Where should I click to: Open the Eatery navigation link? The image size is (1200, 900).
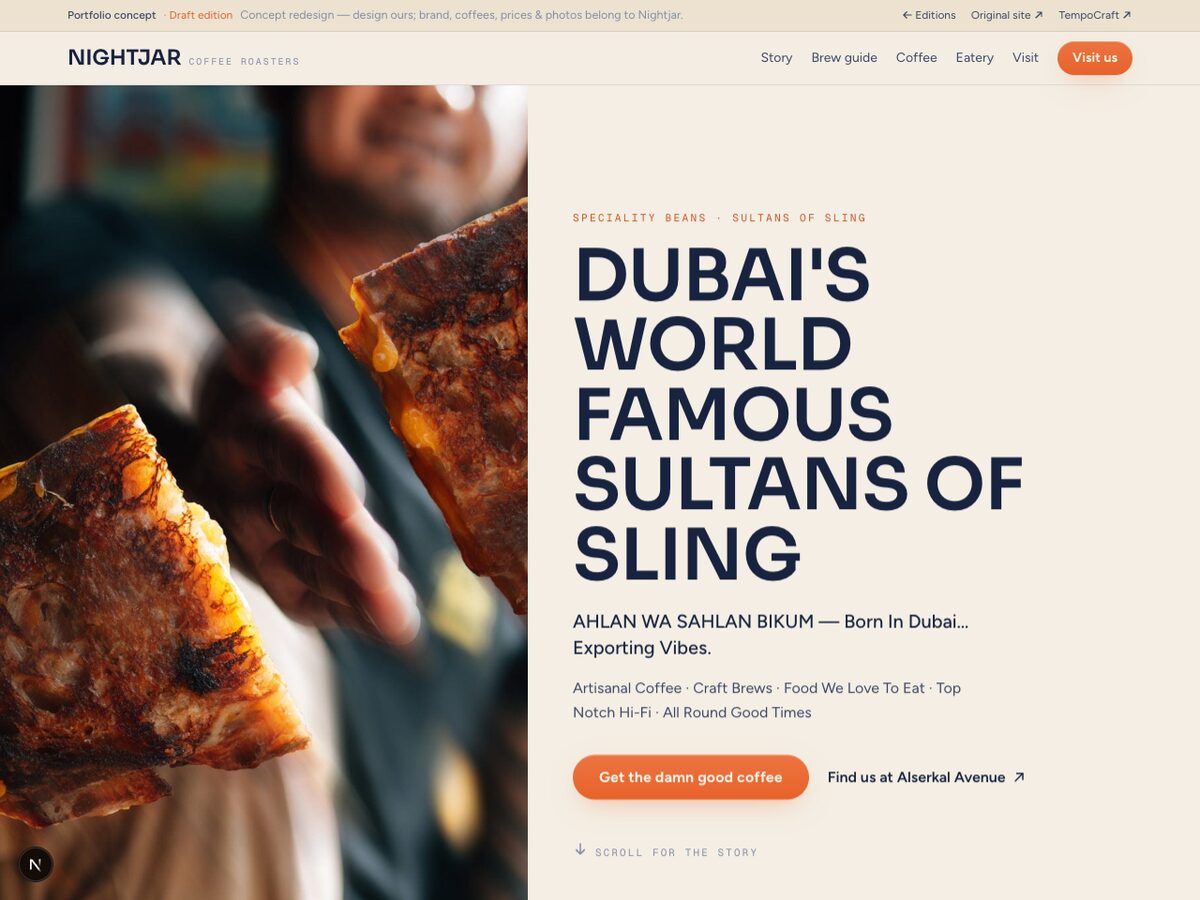click(974, 58)
